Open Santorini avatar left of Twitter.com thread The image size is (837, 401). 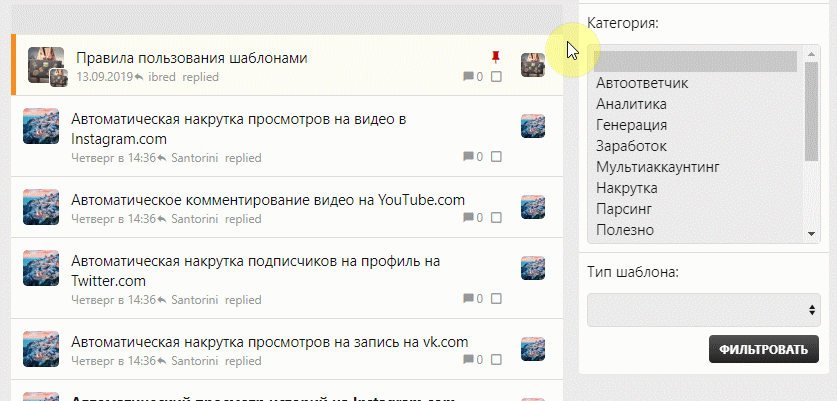pos(41,268)
